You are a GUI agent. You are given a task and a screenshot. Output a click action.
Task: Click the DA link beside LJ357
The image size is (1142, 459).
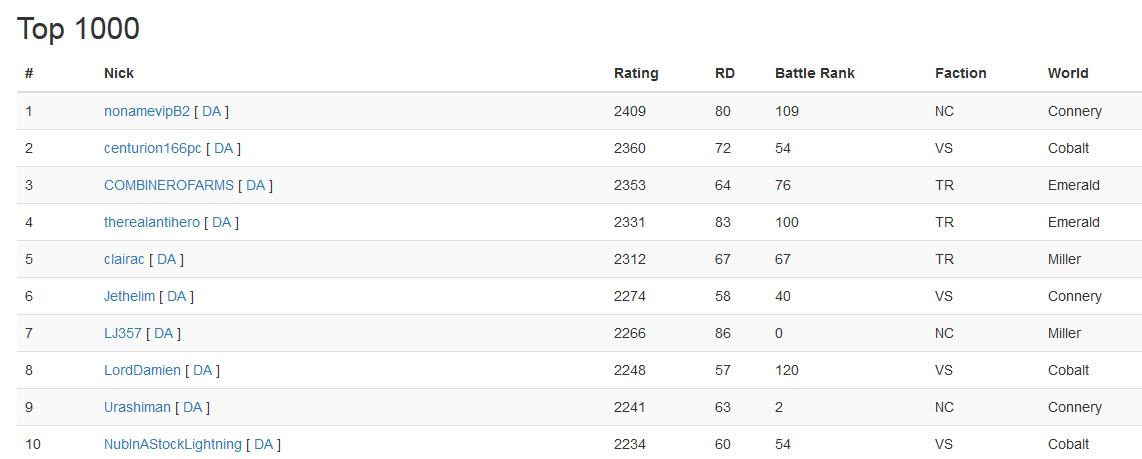pos(163,333)
